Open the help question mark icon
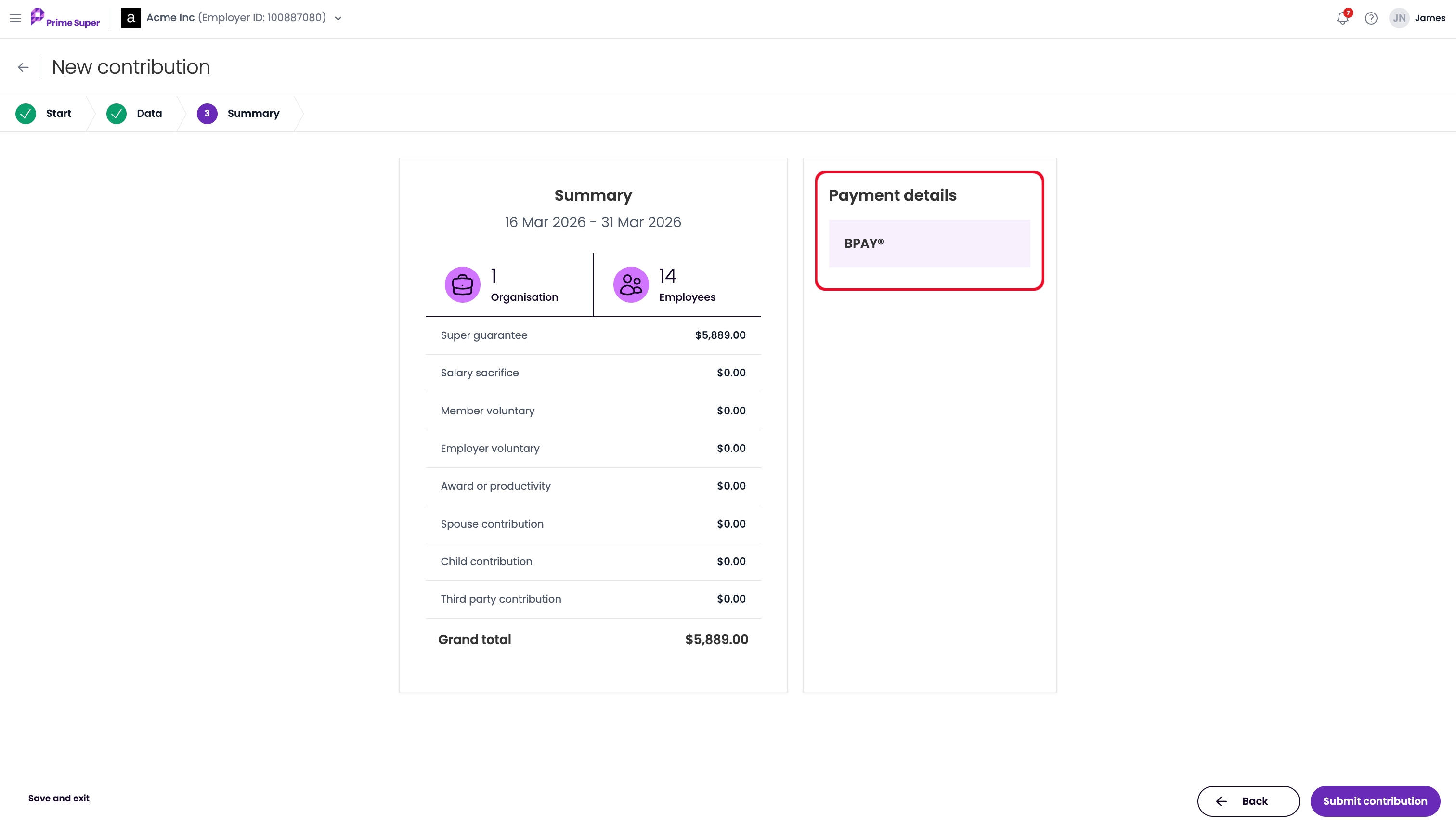This screenshot has height=825, width=1456. click(1371, 18)
